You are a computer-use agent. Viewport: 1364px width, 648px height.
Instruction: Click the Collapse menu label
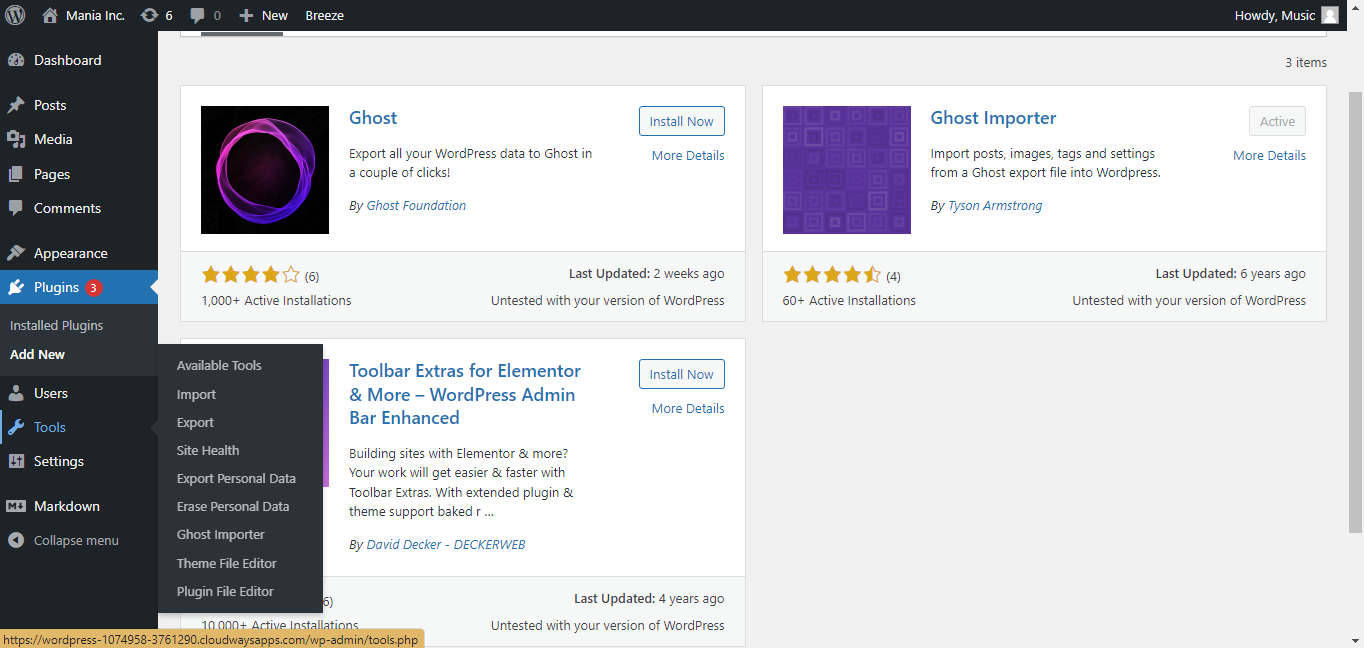pyautogui.click(x=76, y=540)
